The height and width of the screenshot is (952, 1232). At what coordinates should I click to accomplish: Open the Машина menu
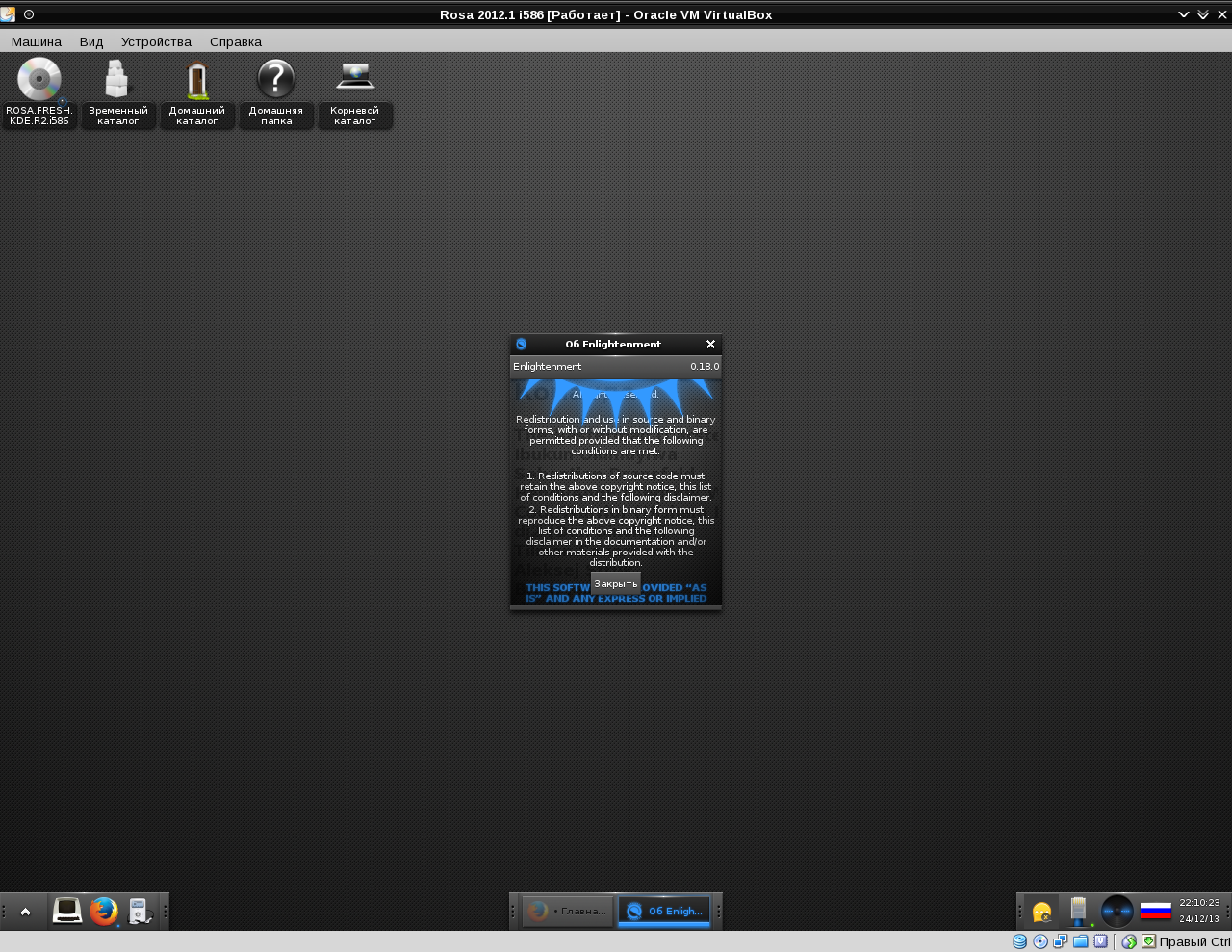pos(37,41)
